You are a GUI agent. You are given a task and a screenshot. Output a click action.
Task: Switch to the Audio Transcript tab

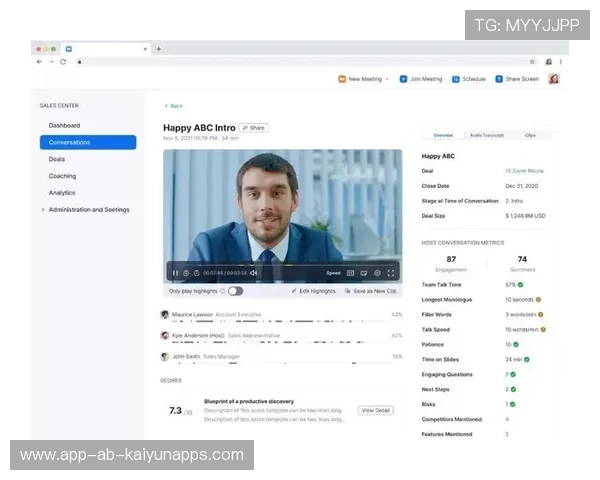487,135
